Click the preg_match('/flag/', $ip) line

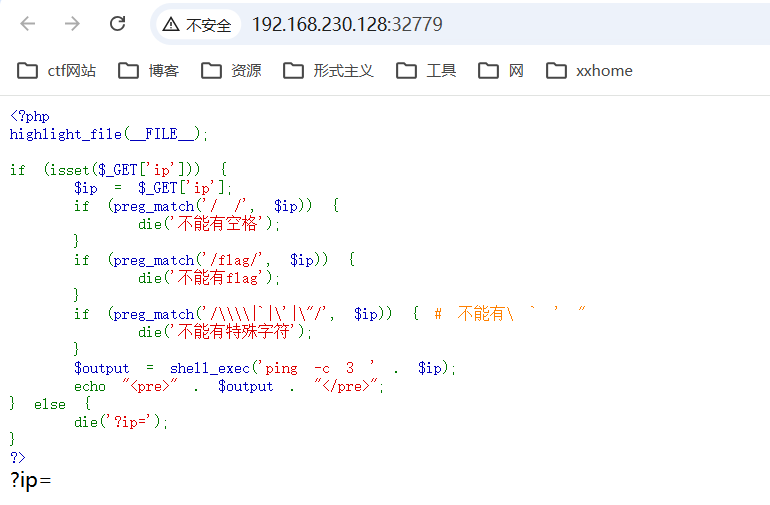(214, 260)
